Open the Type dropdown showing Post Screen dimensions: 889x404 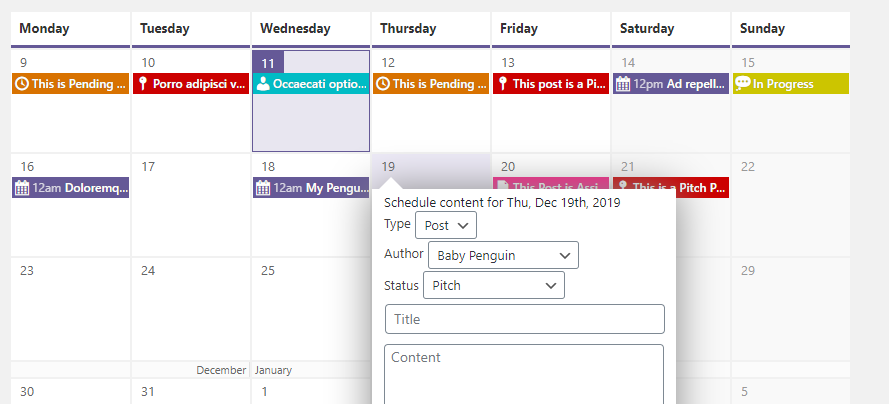446,225
